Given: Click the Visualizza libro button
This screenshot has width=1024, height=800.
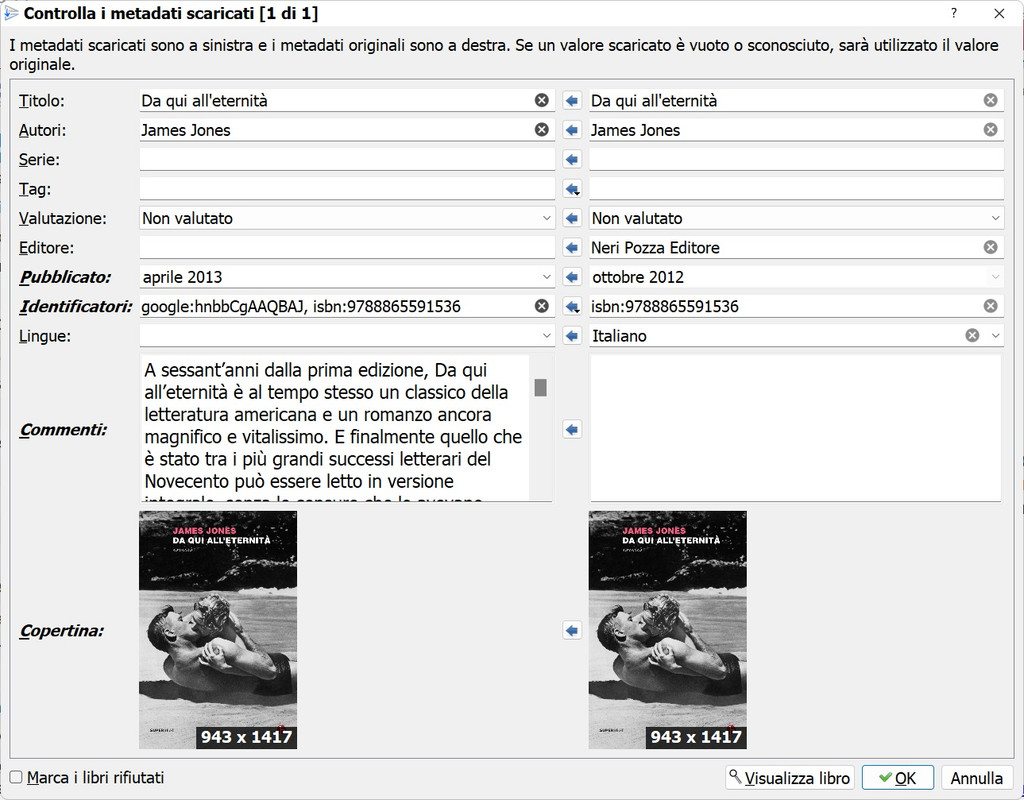Looking at the screenshot, I should coord(790,778).
